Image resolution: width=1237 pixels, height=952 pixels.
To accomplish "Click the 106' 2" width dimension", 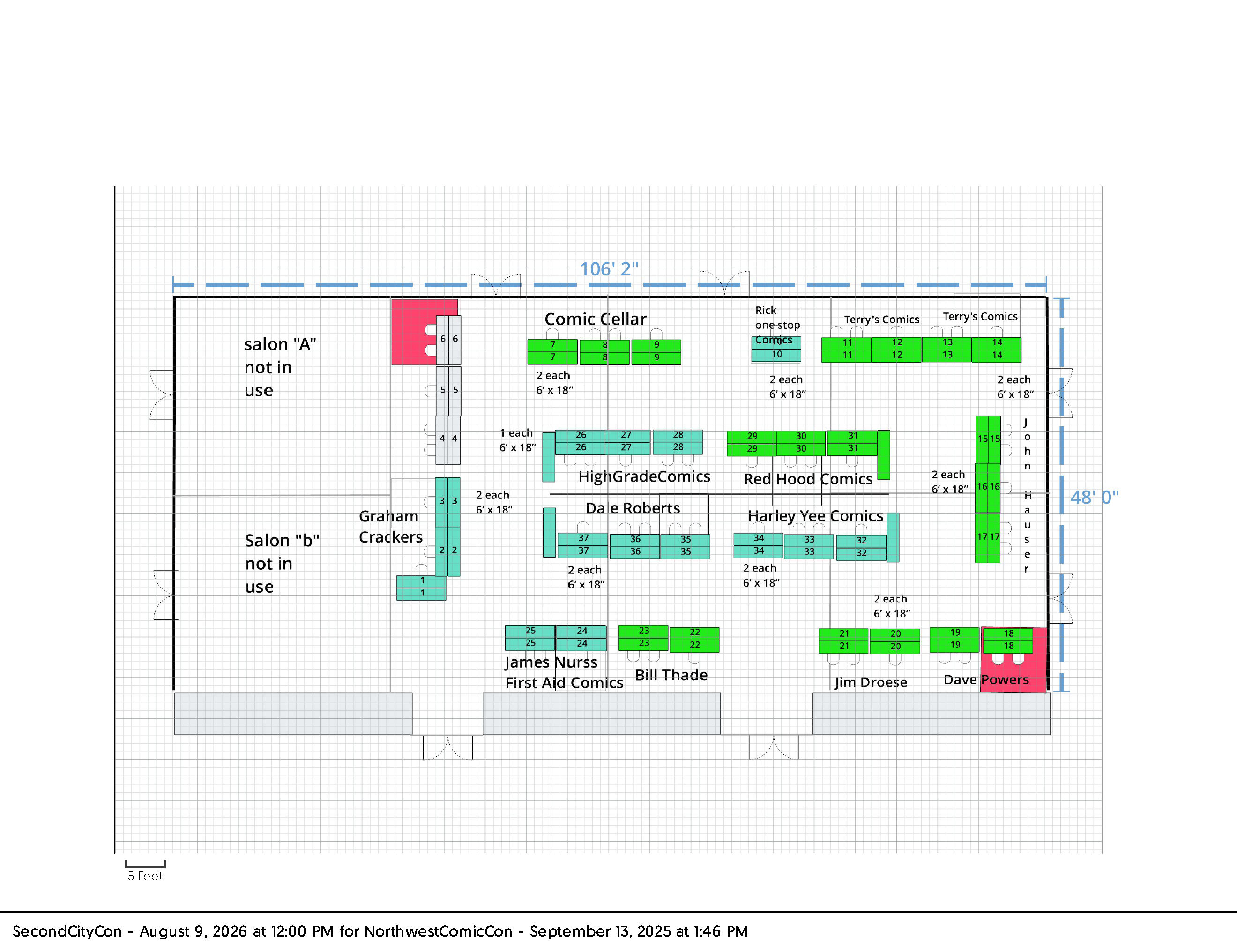I will (x=609, y=269).
